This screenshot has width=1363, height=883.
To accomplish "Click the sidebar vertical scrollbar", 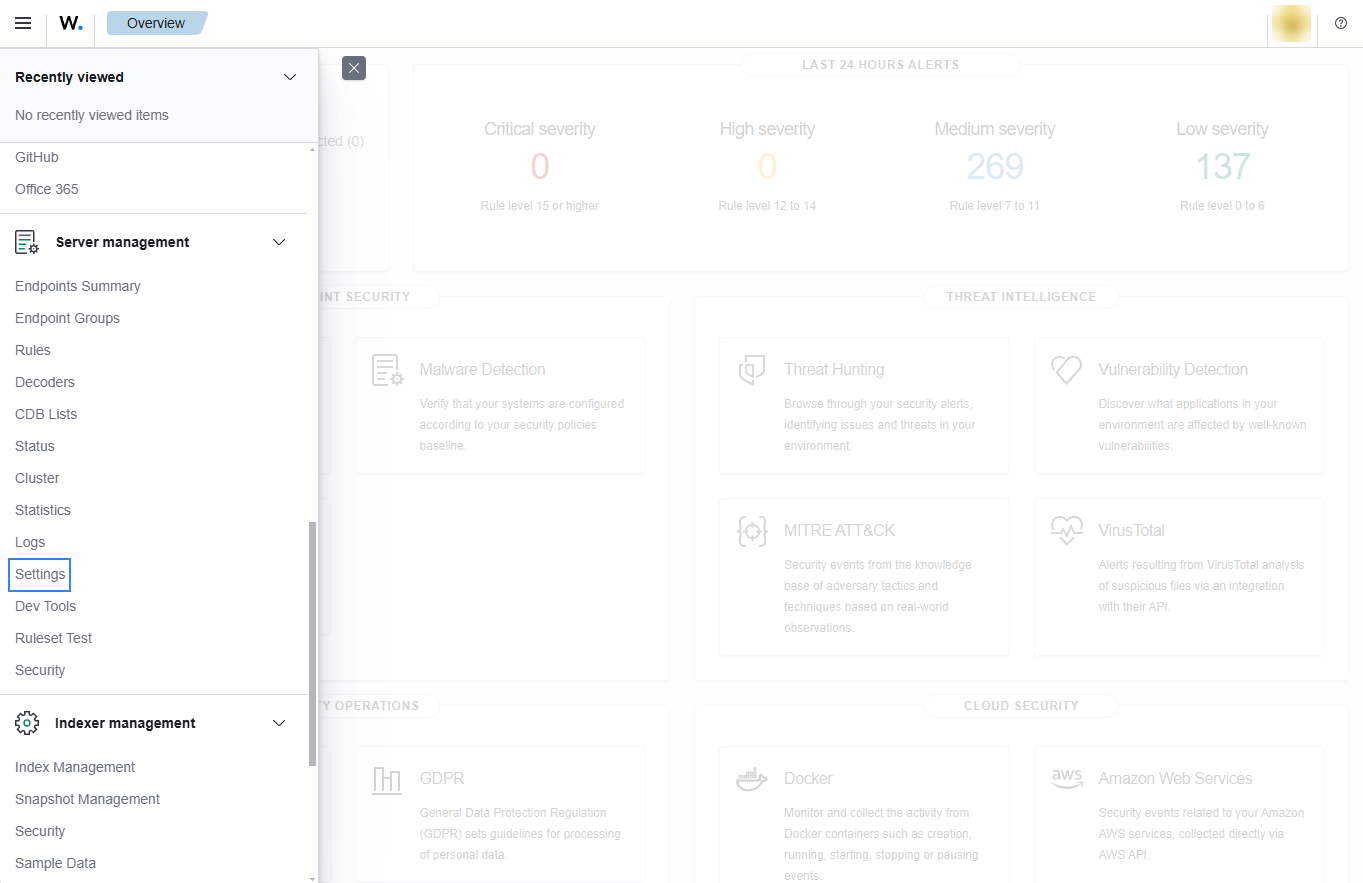I will tap(312, 640).
